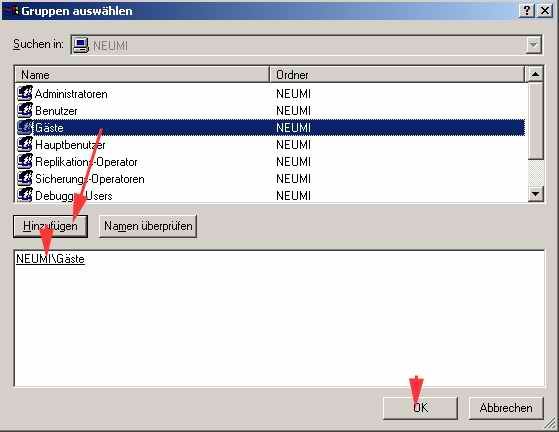
Task: Select the Administratoren row name text
Action: click(71, 94)
